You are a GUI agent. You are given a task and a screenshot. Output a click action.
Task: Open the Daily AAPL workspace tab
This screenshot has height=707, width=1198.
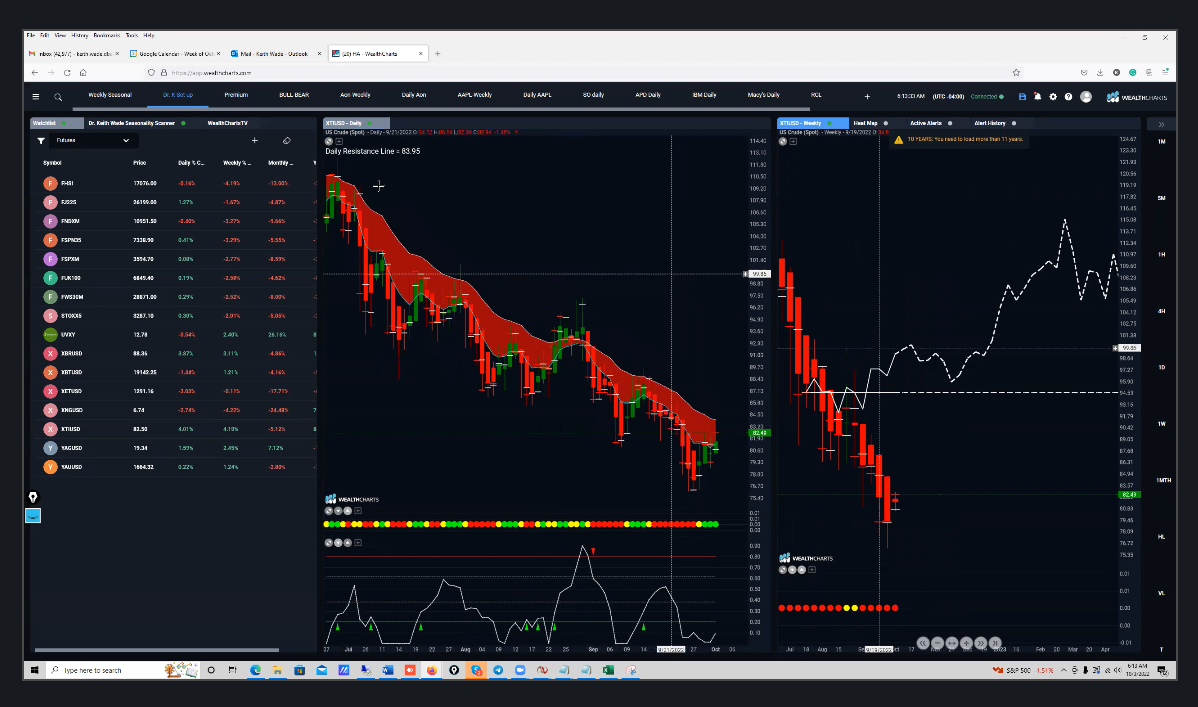click(x=537, y=96)
